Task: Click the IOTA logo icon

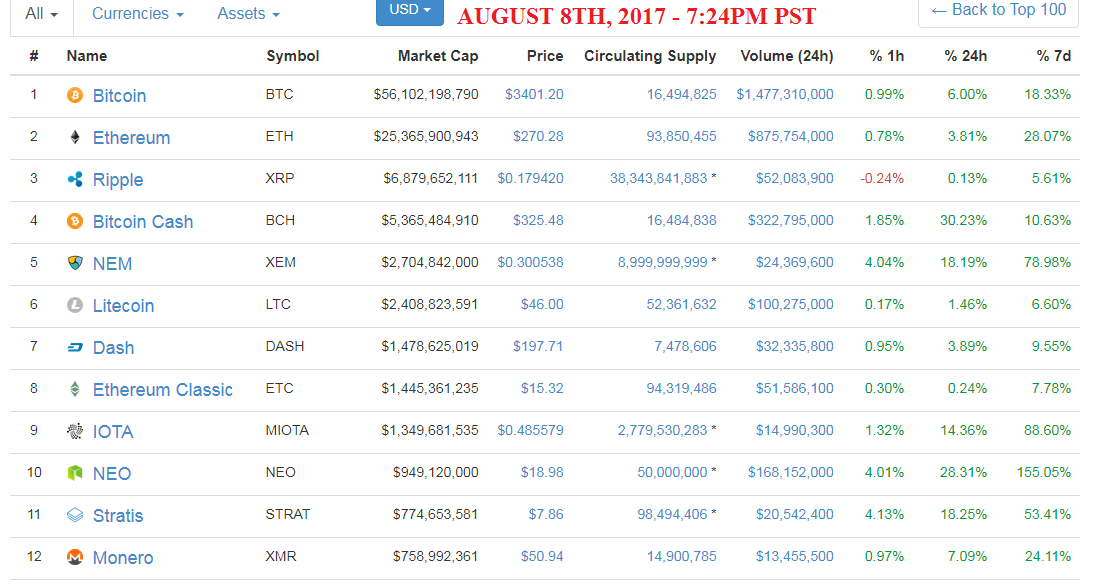Action: [75, 431]
